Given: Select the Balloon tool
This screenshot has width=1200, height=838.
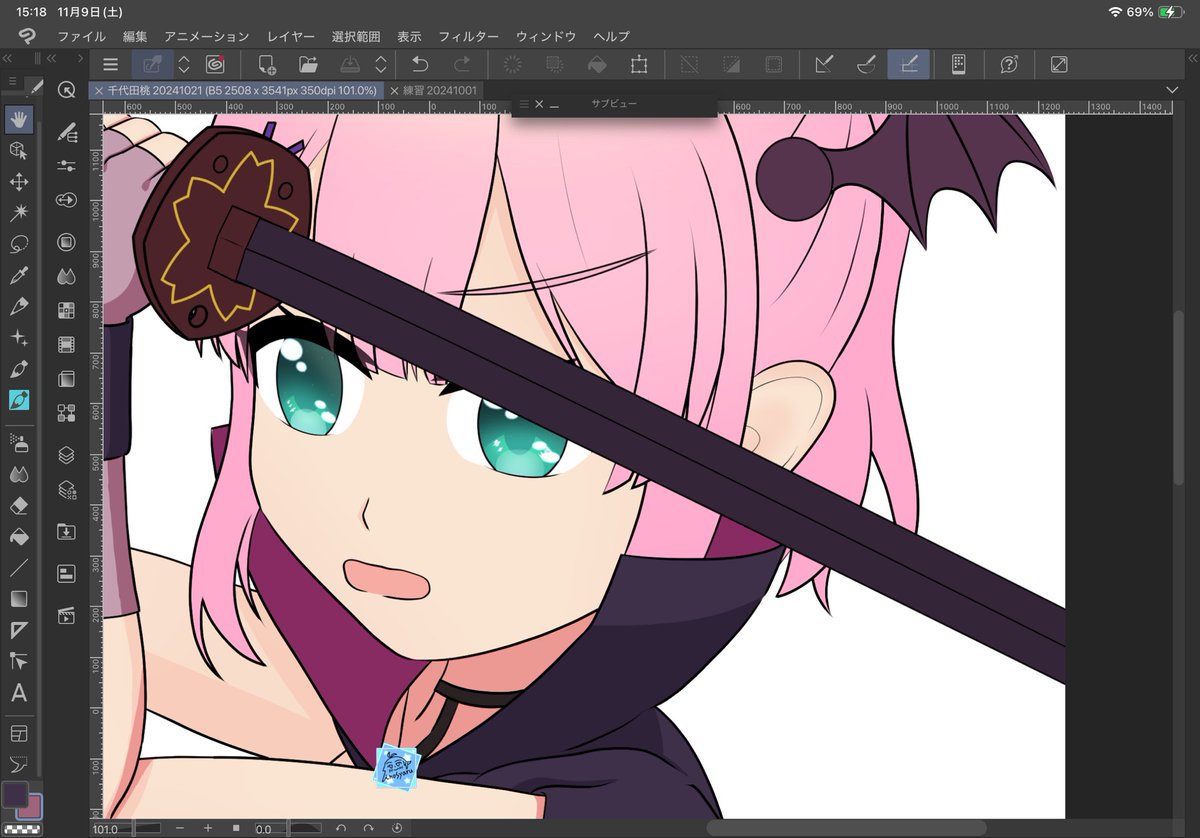Looking at the screenshot, I should (x=18, y=766).
